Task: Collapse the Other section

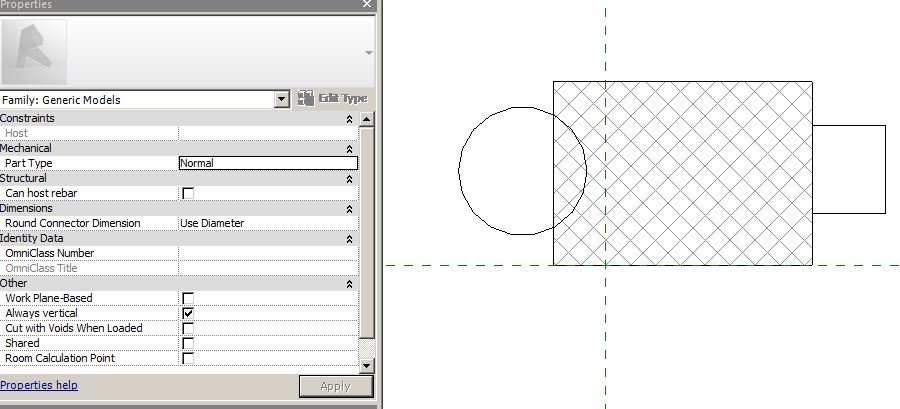Action: pyautogui.click(x=349, y=283)
